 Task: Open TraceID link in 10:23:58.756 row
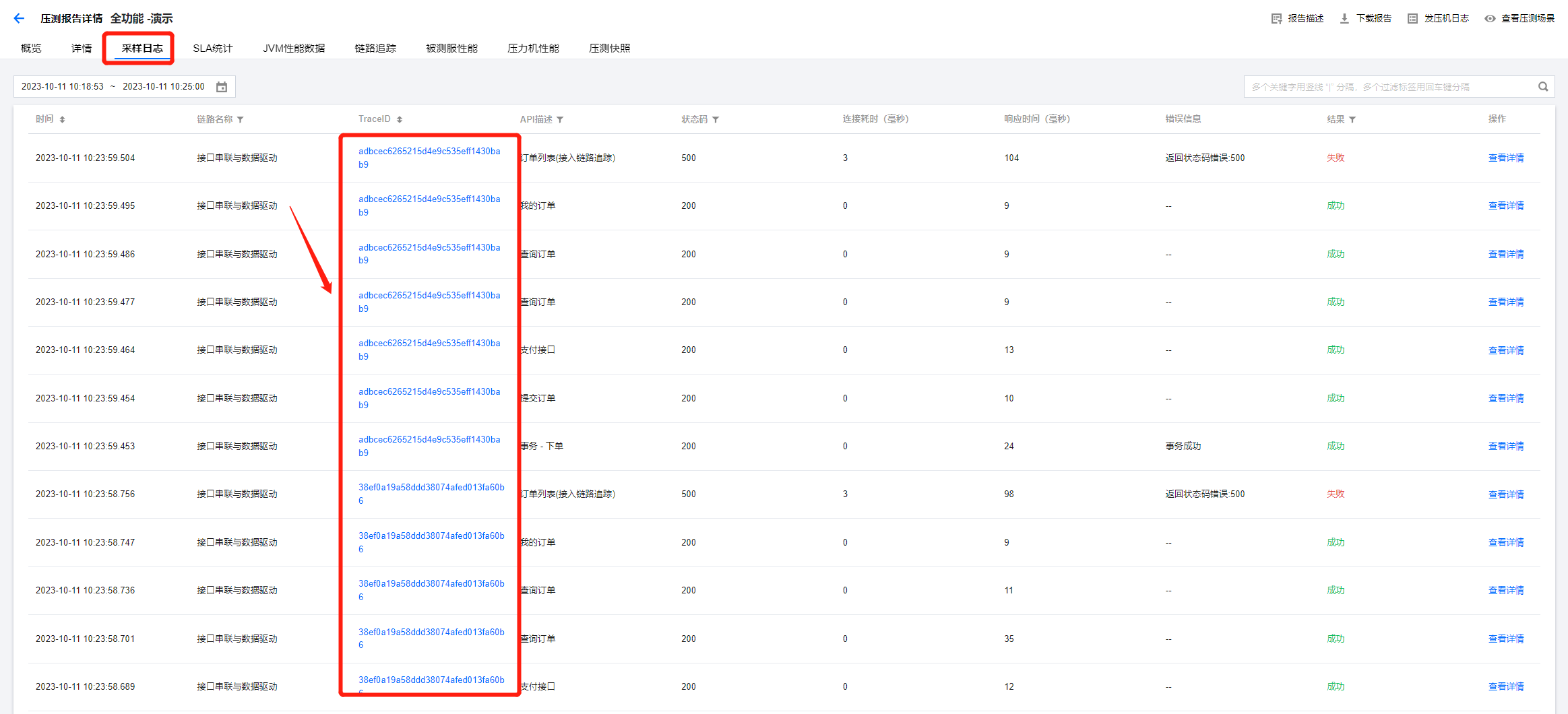coord(431,494)
